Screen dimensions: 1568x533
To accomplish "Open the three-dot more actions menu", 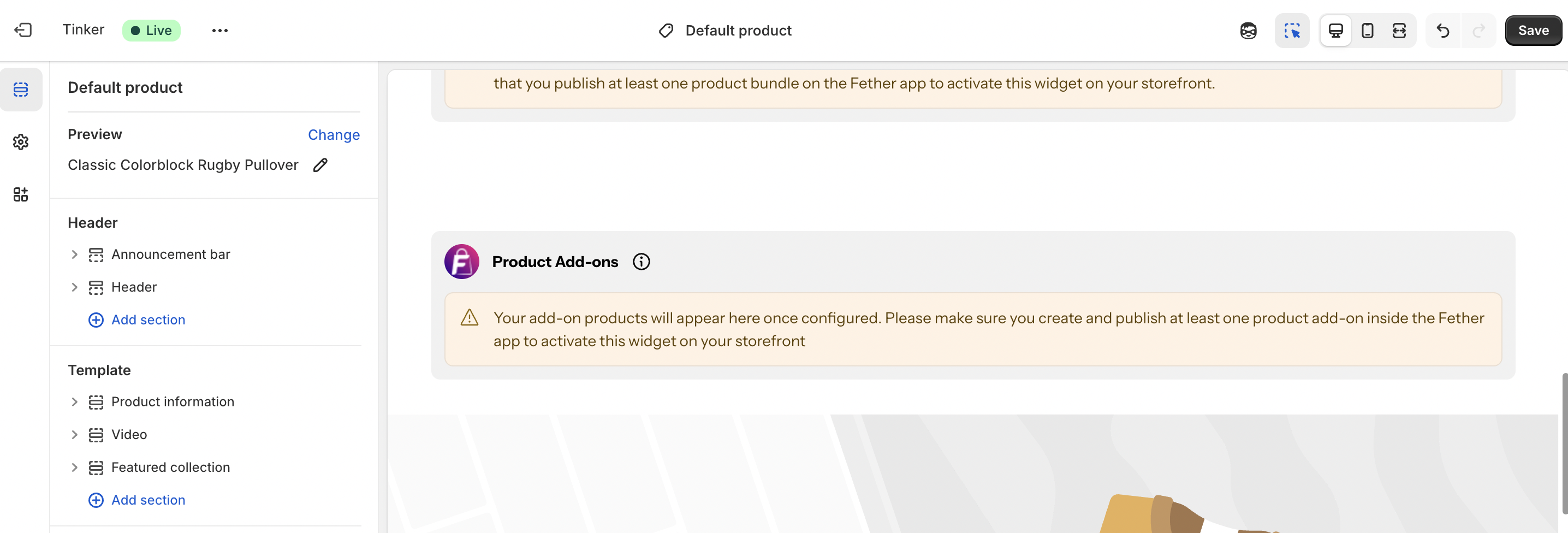I will pos(219,31).
